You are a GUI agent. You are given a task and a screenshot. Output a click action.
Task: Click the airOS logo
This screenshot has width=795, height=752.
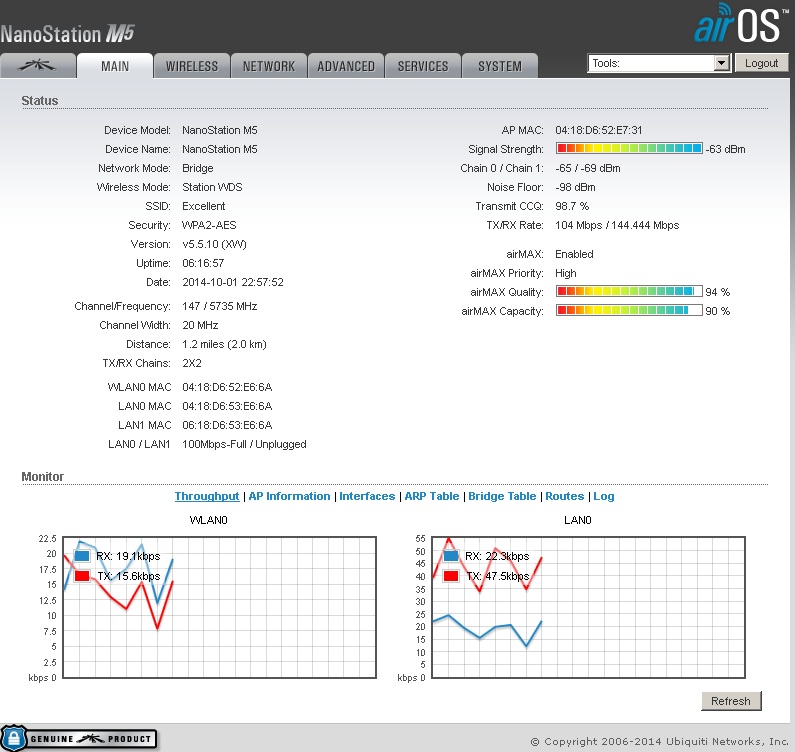[738, 25]
